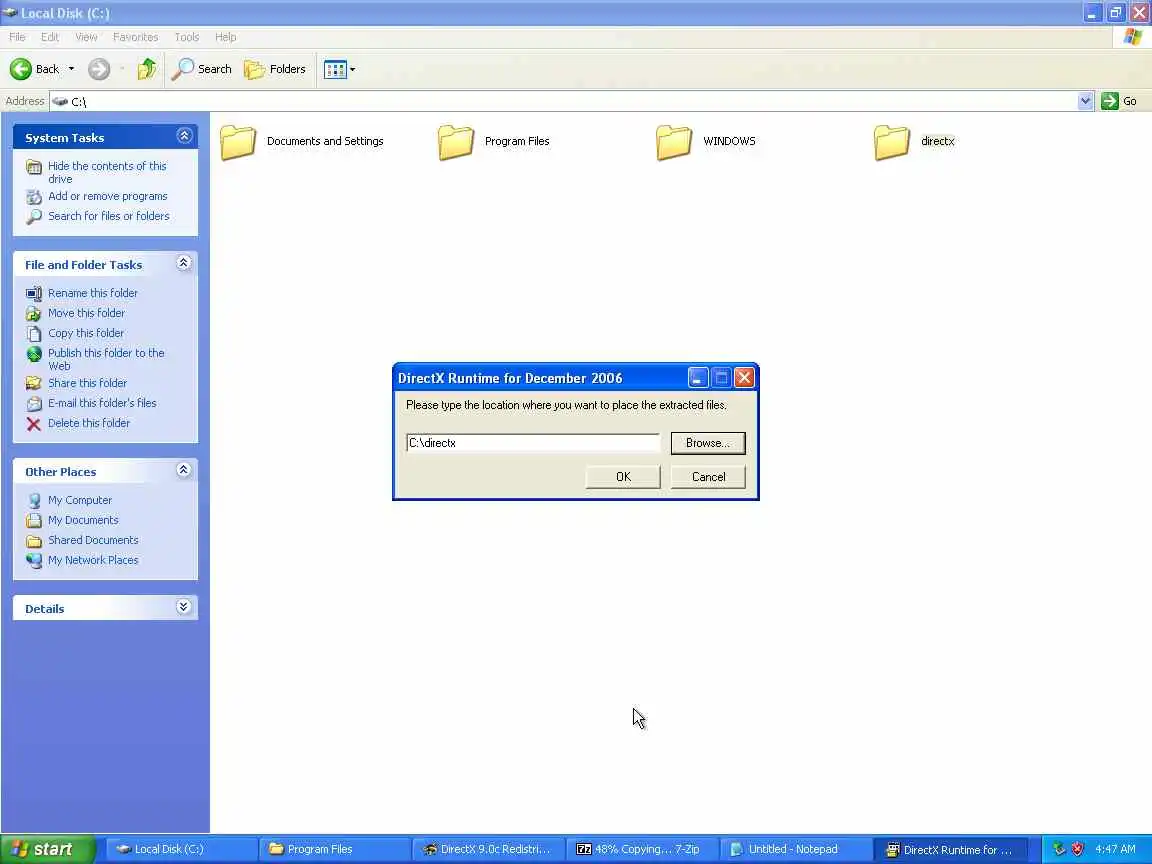Click E-mail this folder's files
Screen dimensions: 1152x864
pos(102,403)
